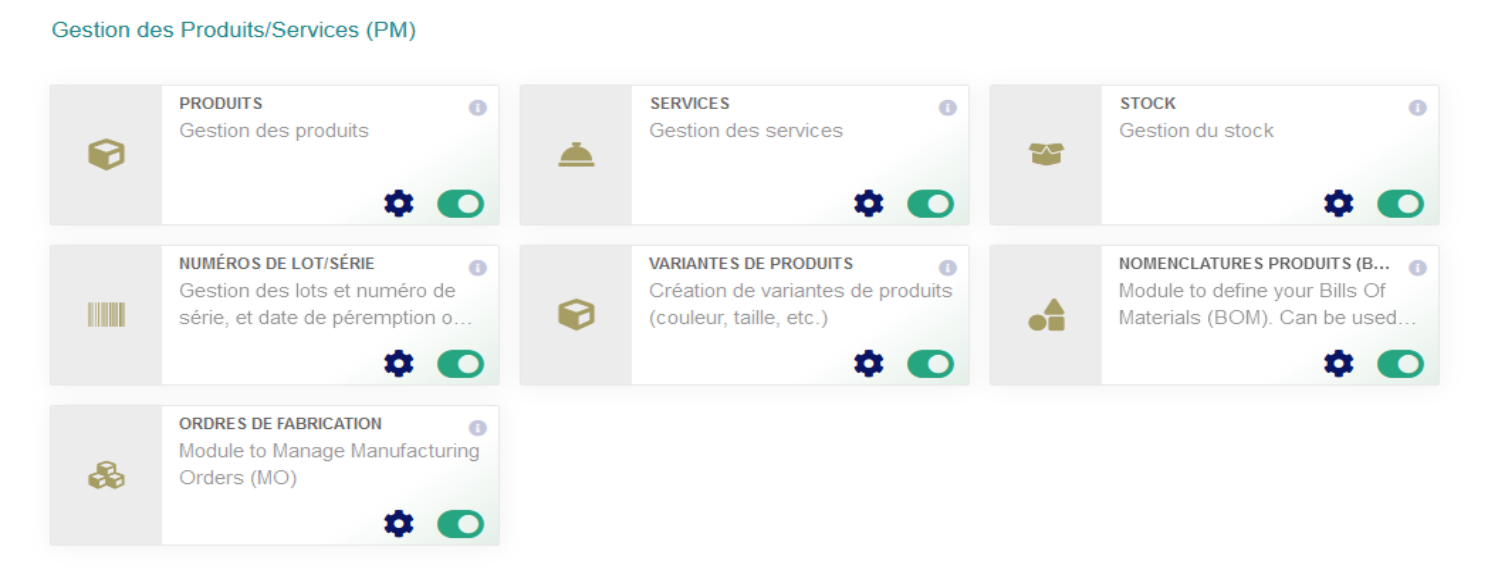Disable the Services module toggle
Screen dimensions: 1488x588
[x=931, y=204]
